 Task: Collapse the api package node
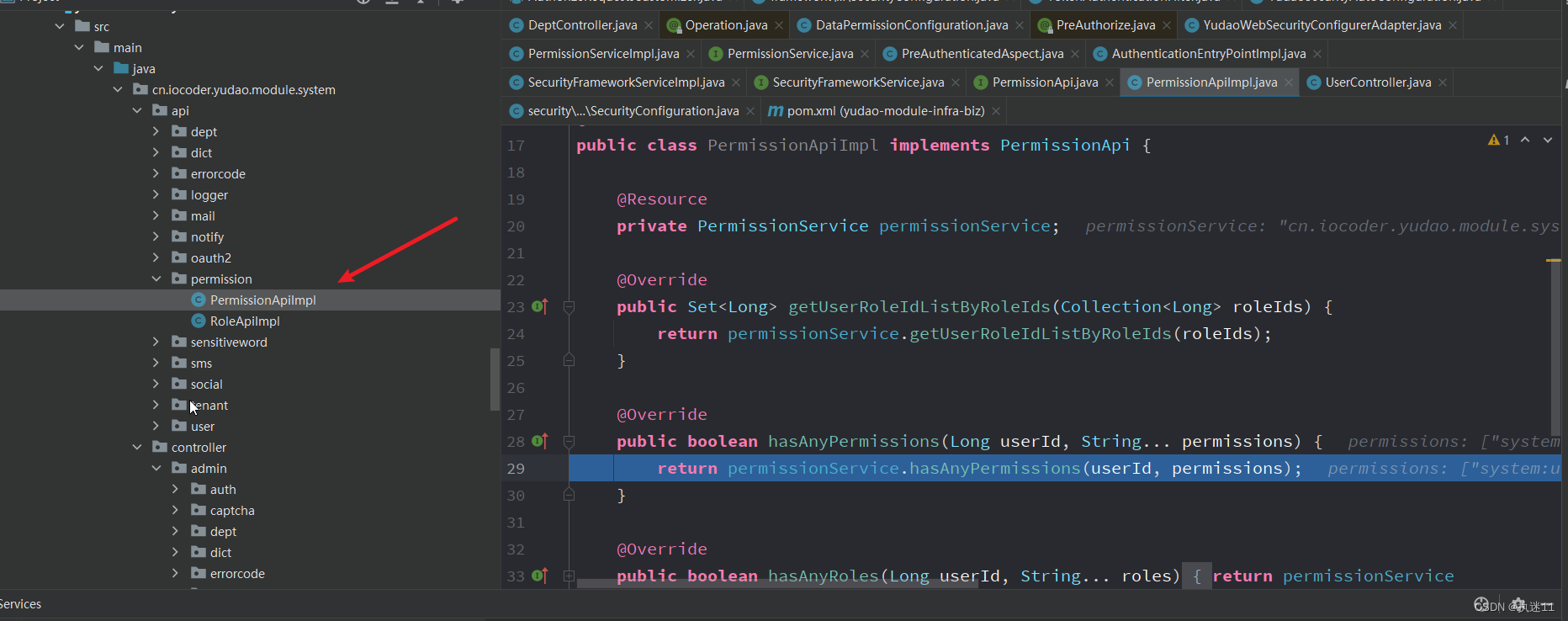point(137,110)
